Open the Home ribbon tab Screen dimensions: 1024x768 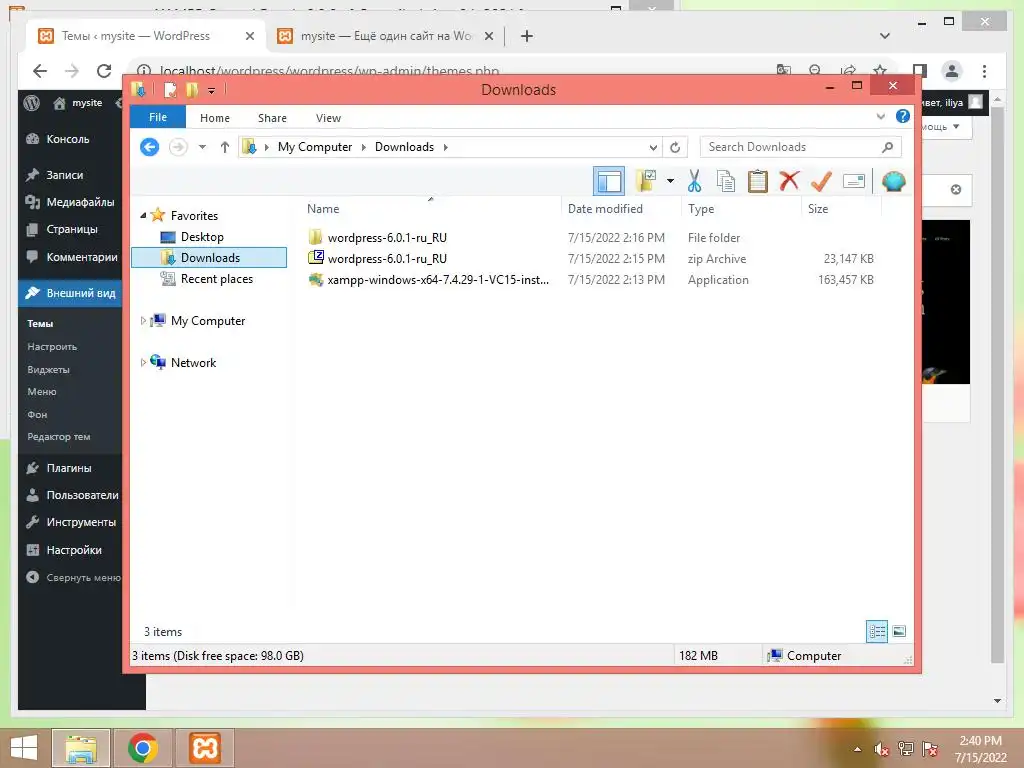tap(215, 118)
